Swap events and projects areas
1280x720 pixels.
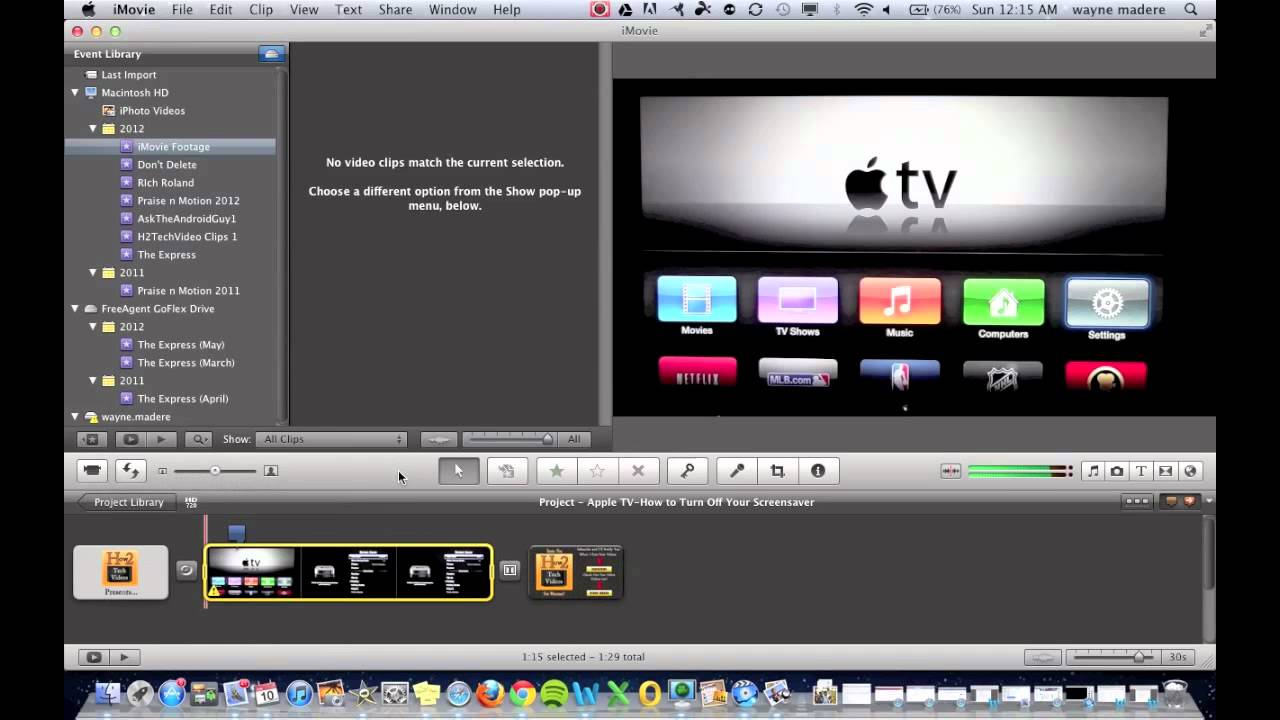tap(129, 470)
